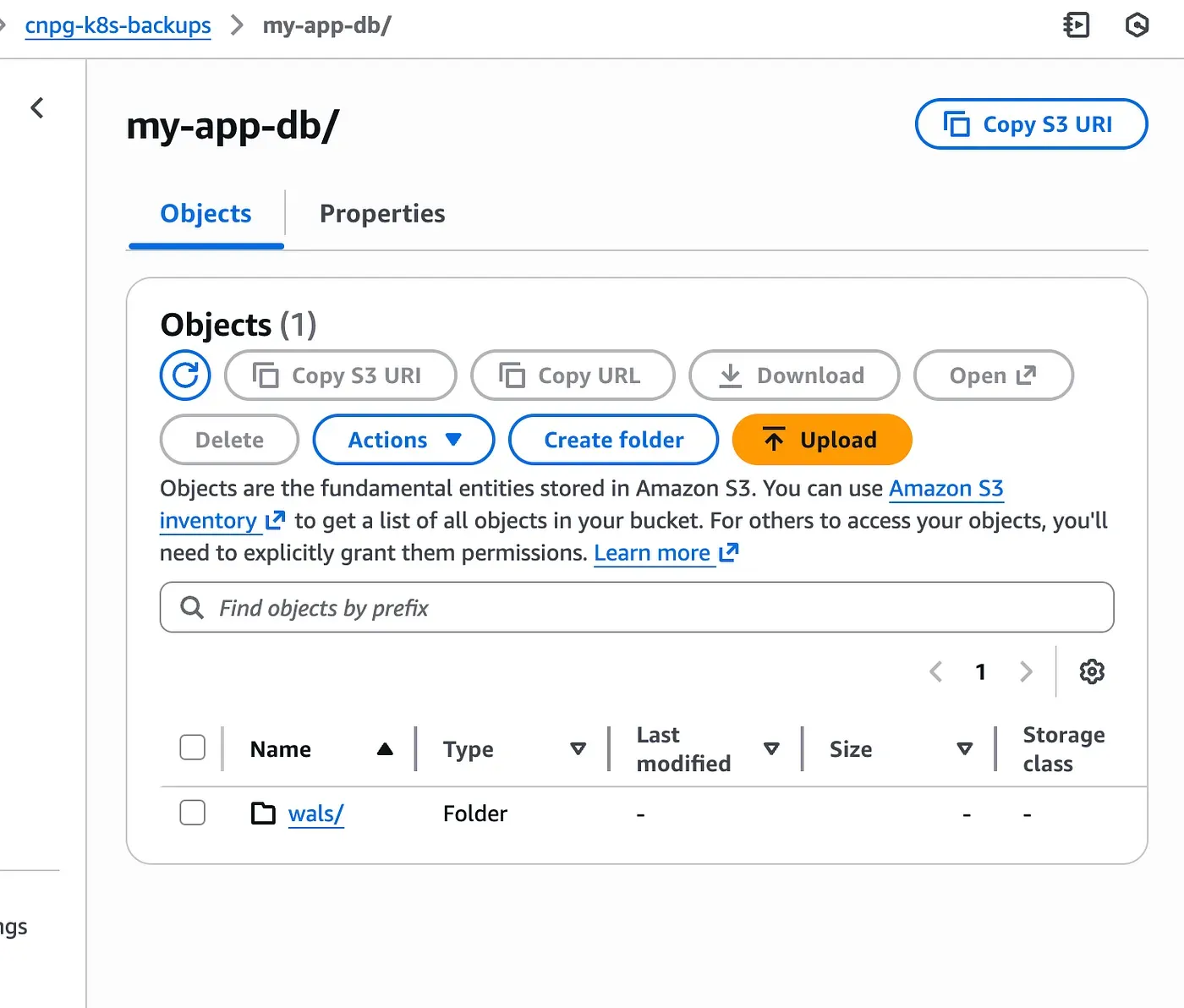
Task: Open the Amazon Q assistant icon
Action: [1137, 25]
